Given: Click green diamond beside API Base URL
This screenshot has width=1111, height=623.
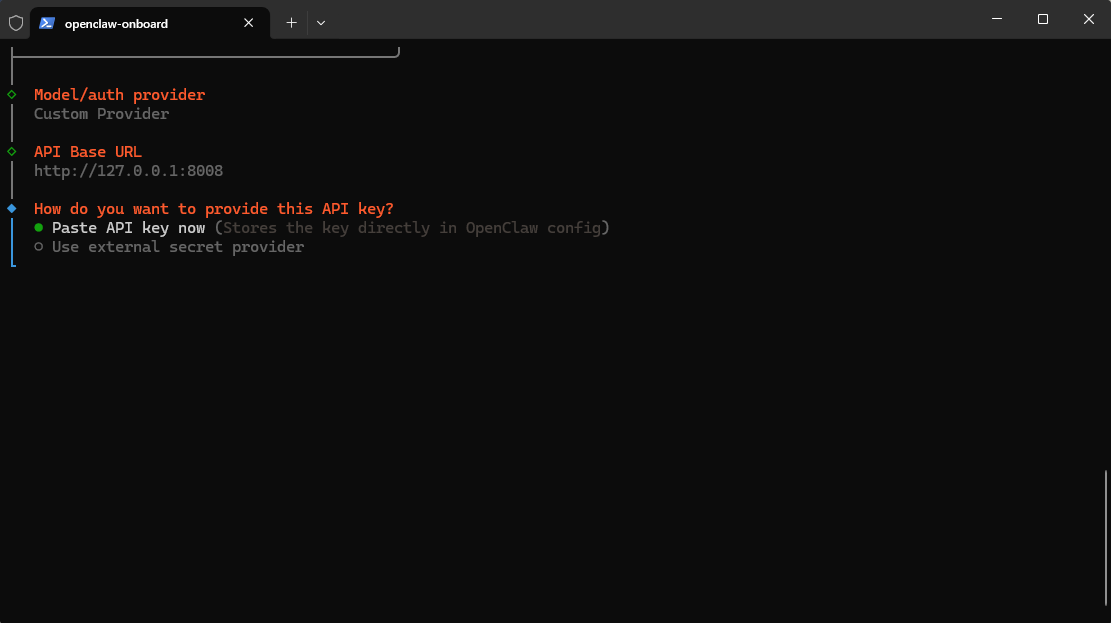Looking at the screenshot, I should tap(12, 152).
